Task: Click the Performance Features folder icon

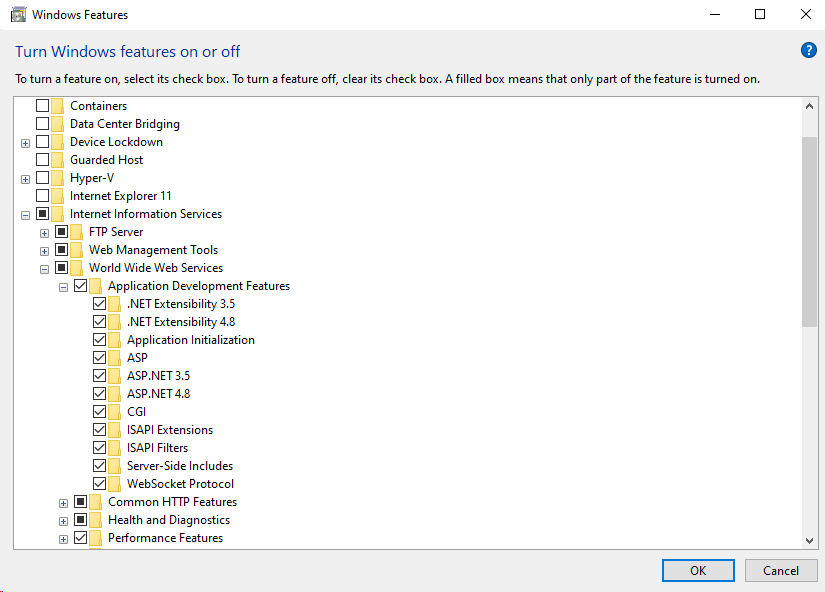Action: pyautogui.click(x=95, y=538)
